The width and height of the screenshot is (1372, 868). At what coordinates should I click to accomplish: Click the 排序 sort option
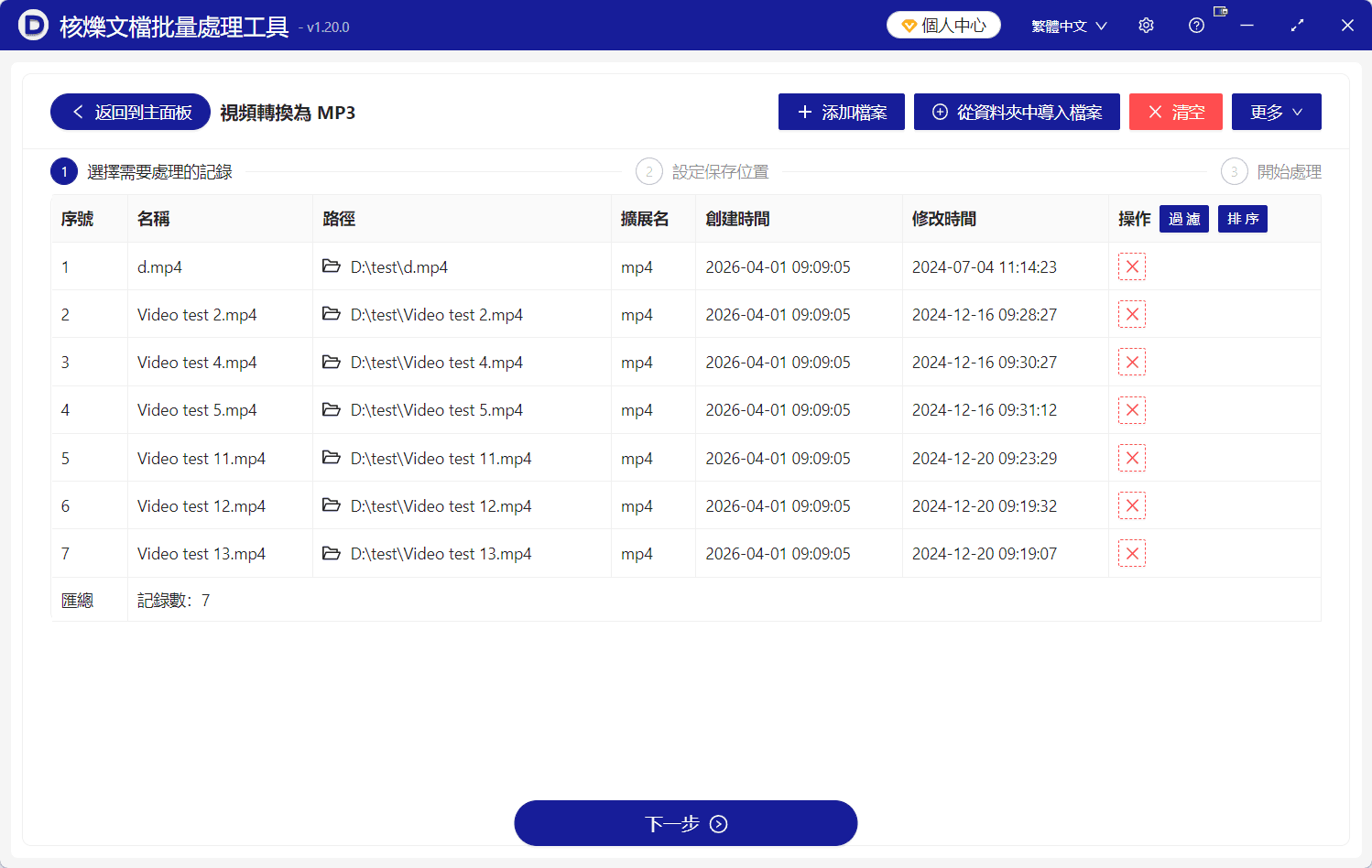point(1242,219)
